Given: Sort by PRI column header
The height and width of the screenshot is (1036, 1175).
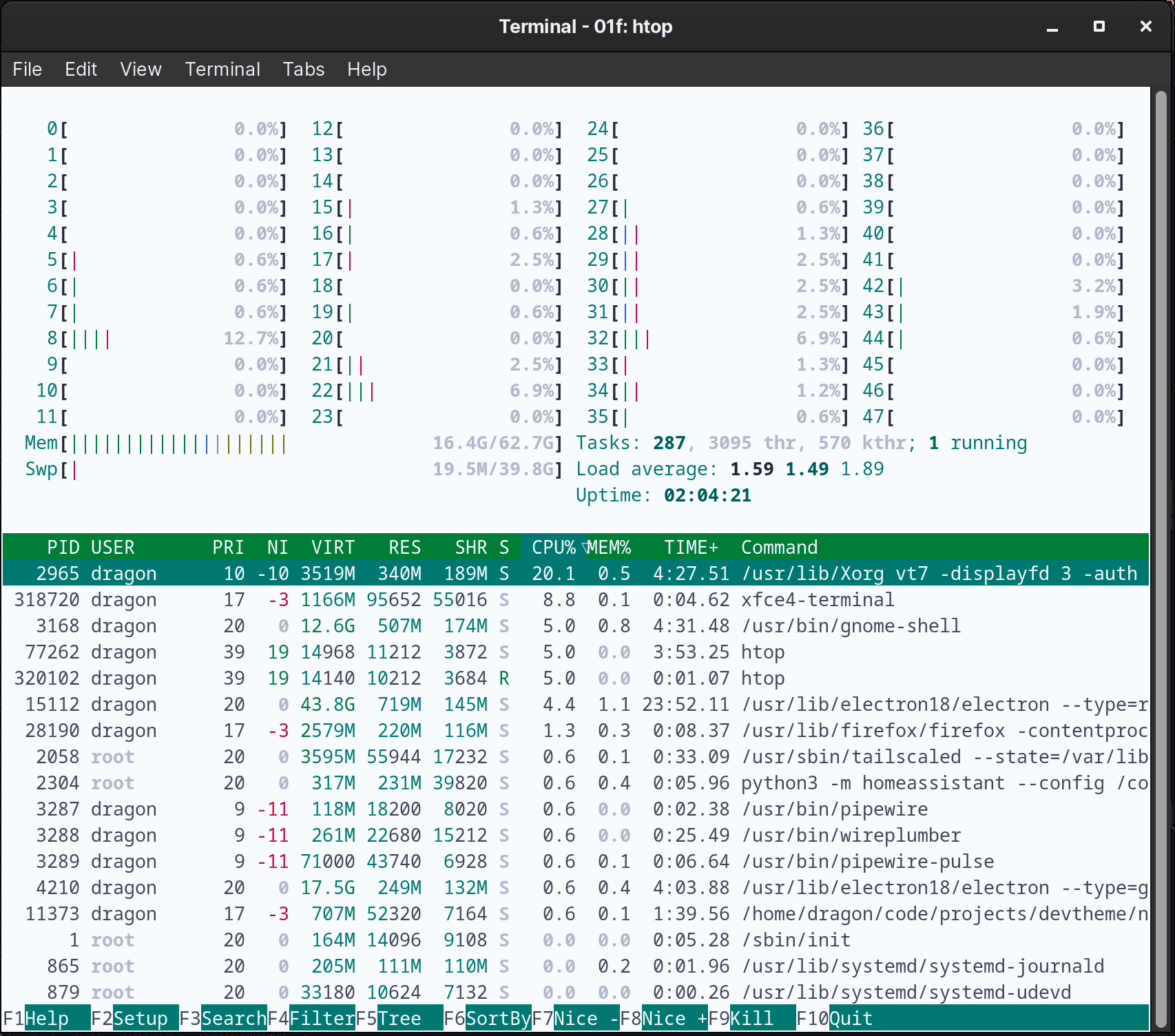Looking at the screenshot, I should coord(228,547).
